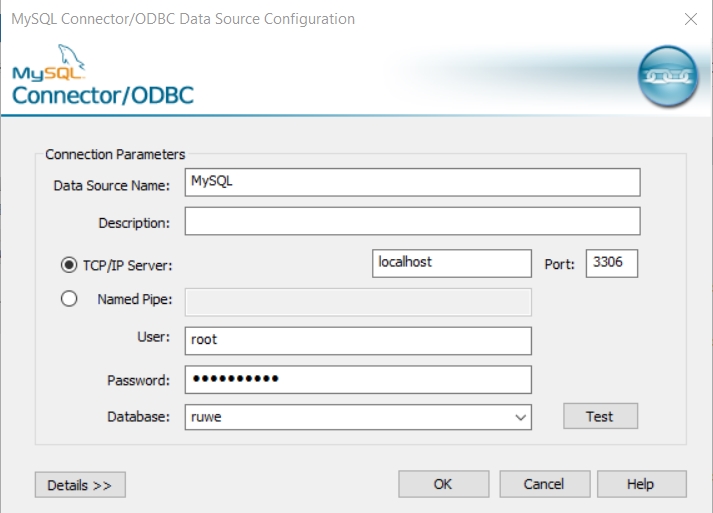Click the masked Password field
The image size is (713, 513).
point(358,380)
